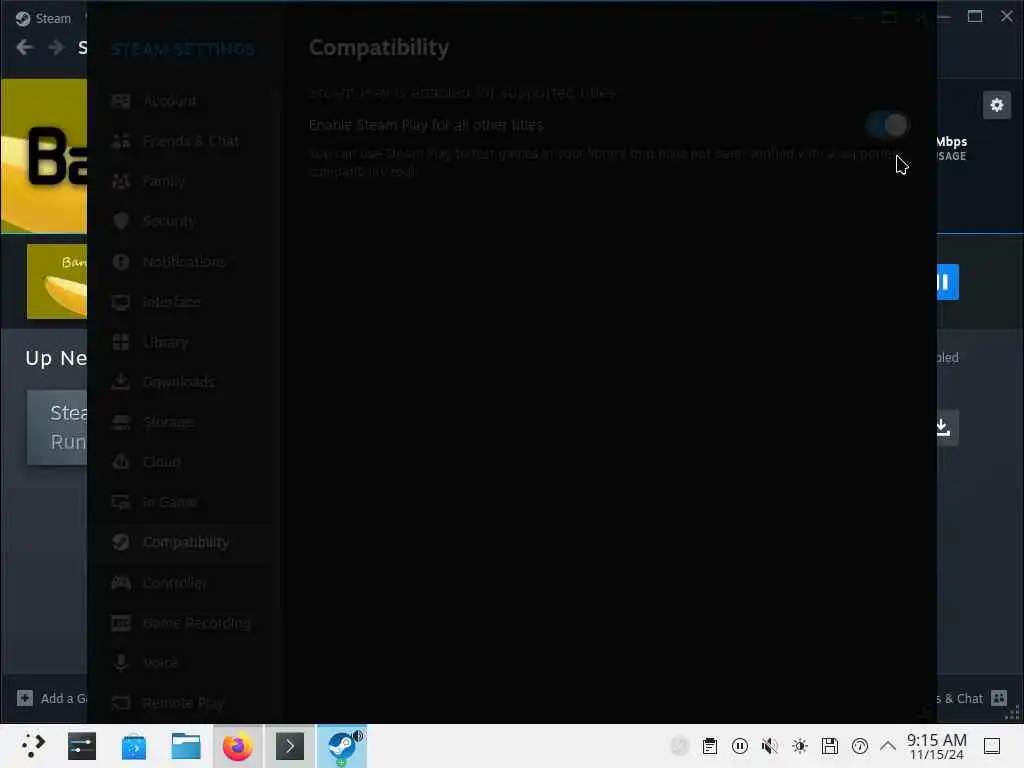Screen dimensions: 1024x768
Task: Select In Game settings category
Action: (184, 502)
